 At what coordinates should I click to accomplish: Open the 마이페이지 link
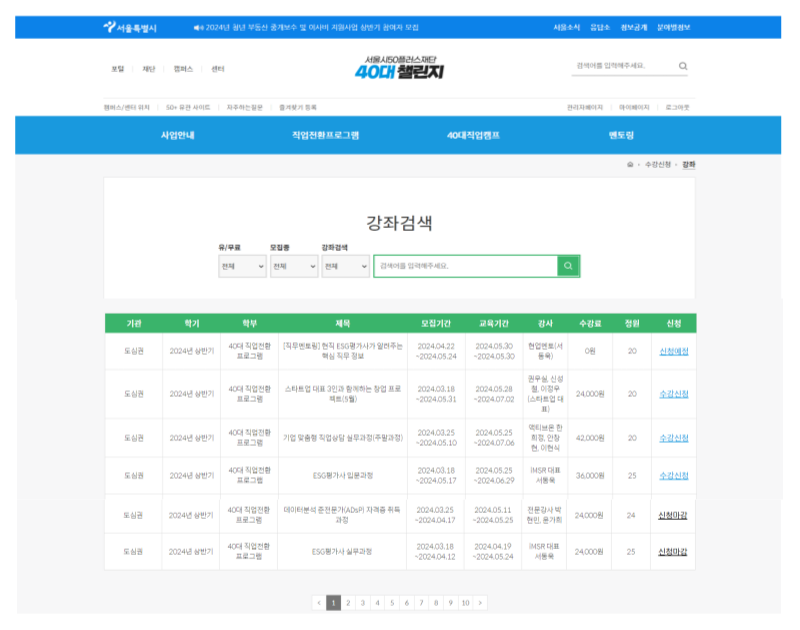633,107
